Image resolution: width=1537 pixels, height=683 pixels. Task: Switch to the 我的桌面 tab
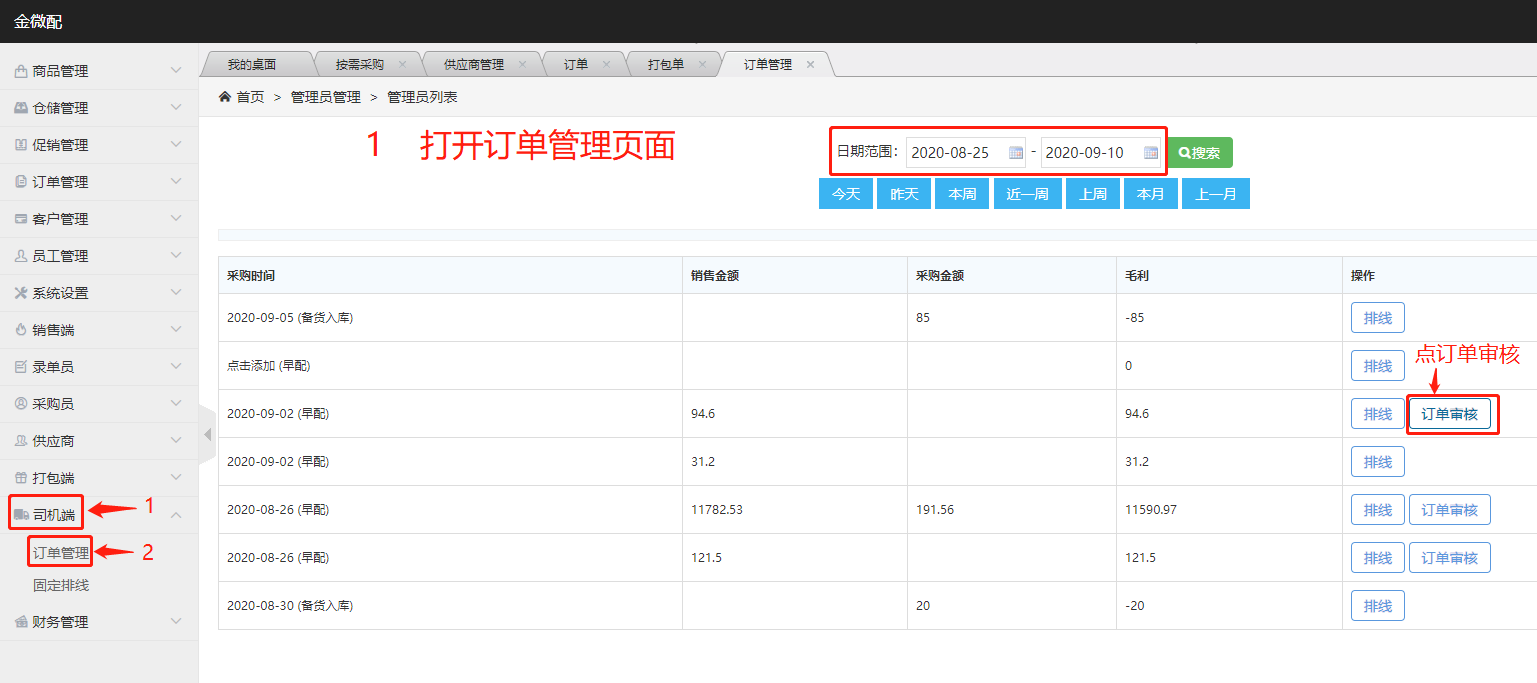pyautogui.click(x=251, y=64)
